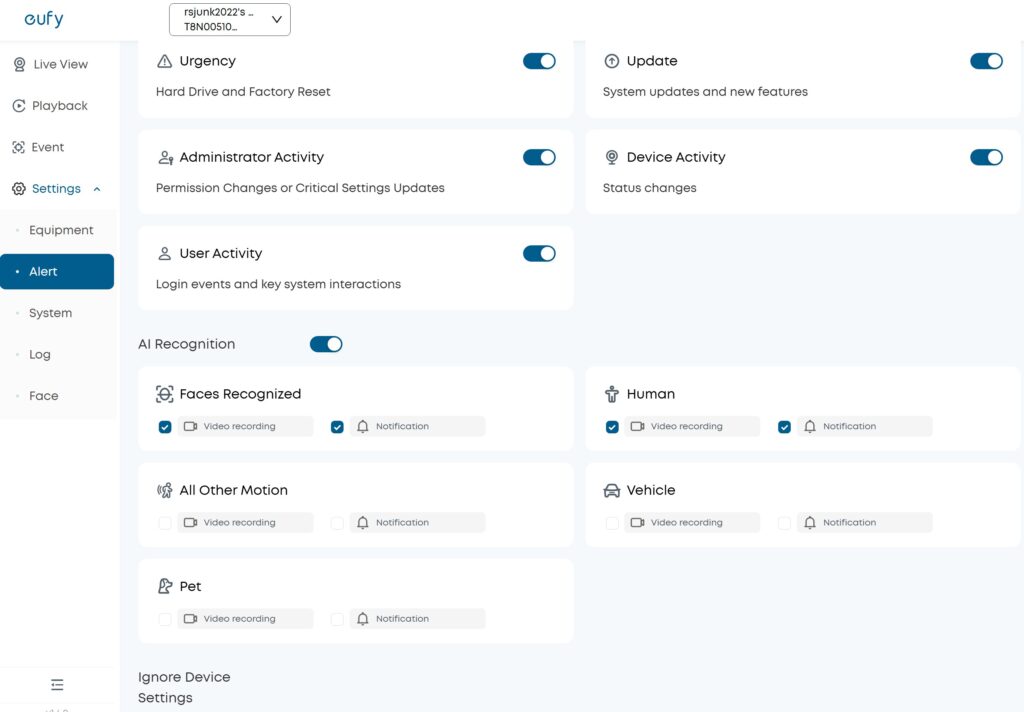The image size is (1024, 712).
Task: Uncheck Human video recording checkbox
Action: coord(612,427)
